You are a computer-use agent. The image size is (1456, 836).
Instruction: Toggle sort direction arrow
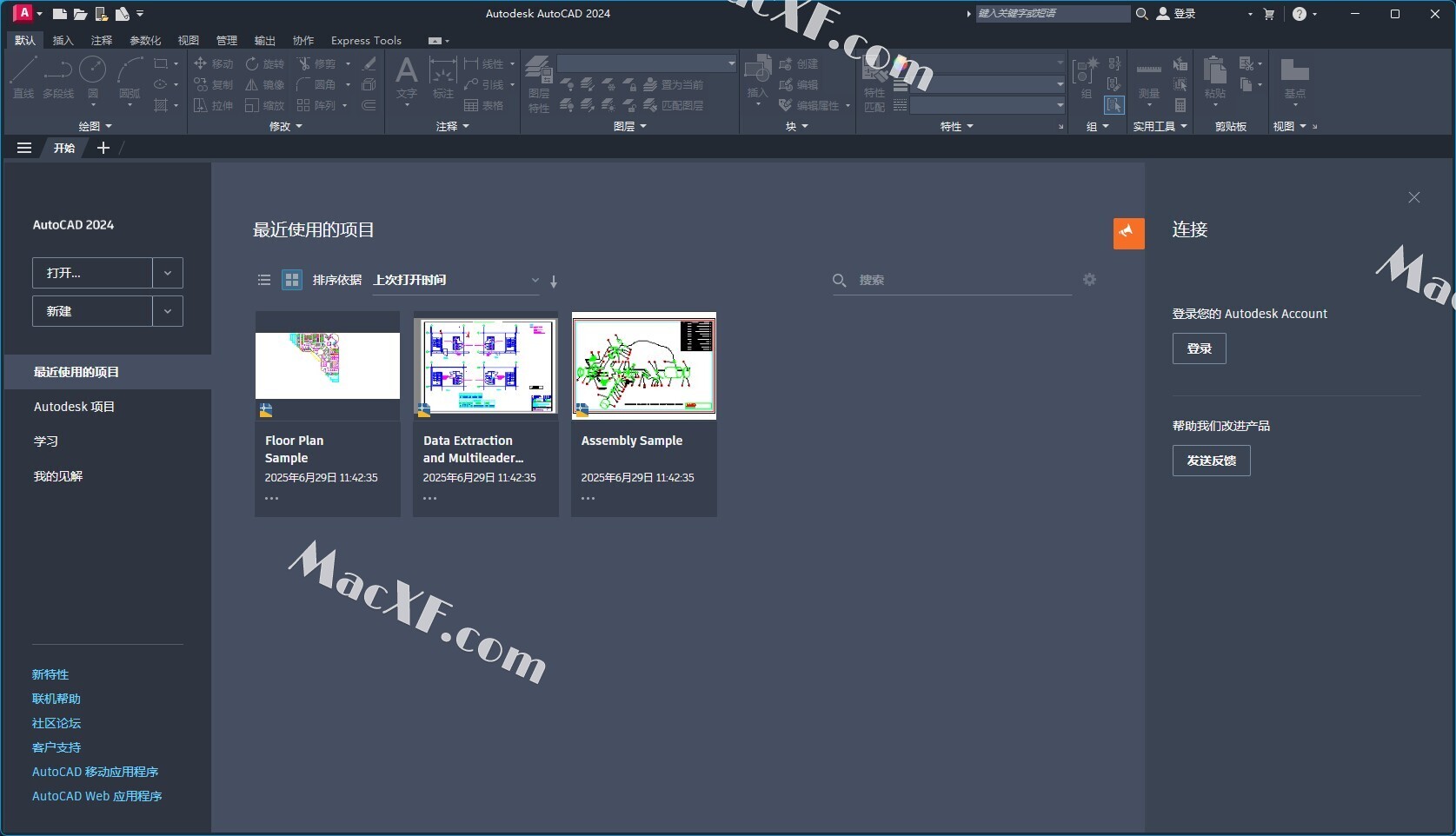click(x=554, y=281)
